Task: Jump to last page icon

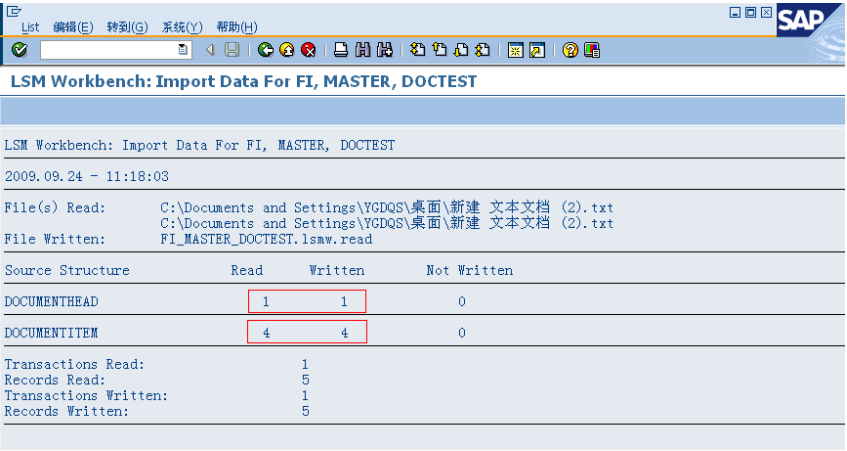Action: pos(482,50)
